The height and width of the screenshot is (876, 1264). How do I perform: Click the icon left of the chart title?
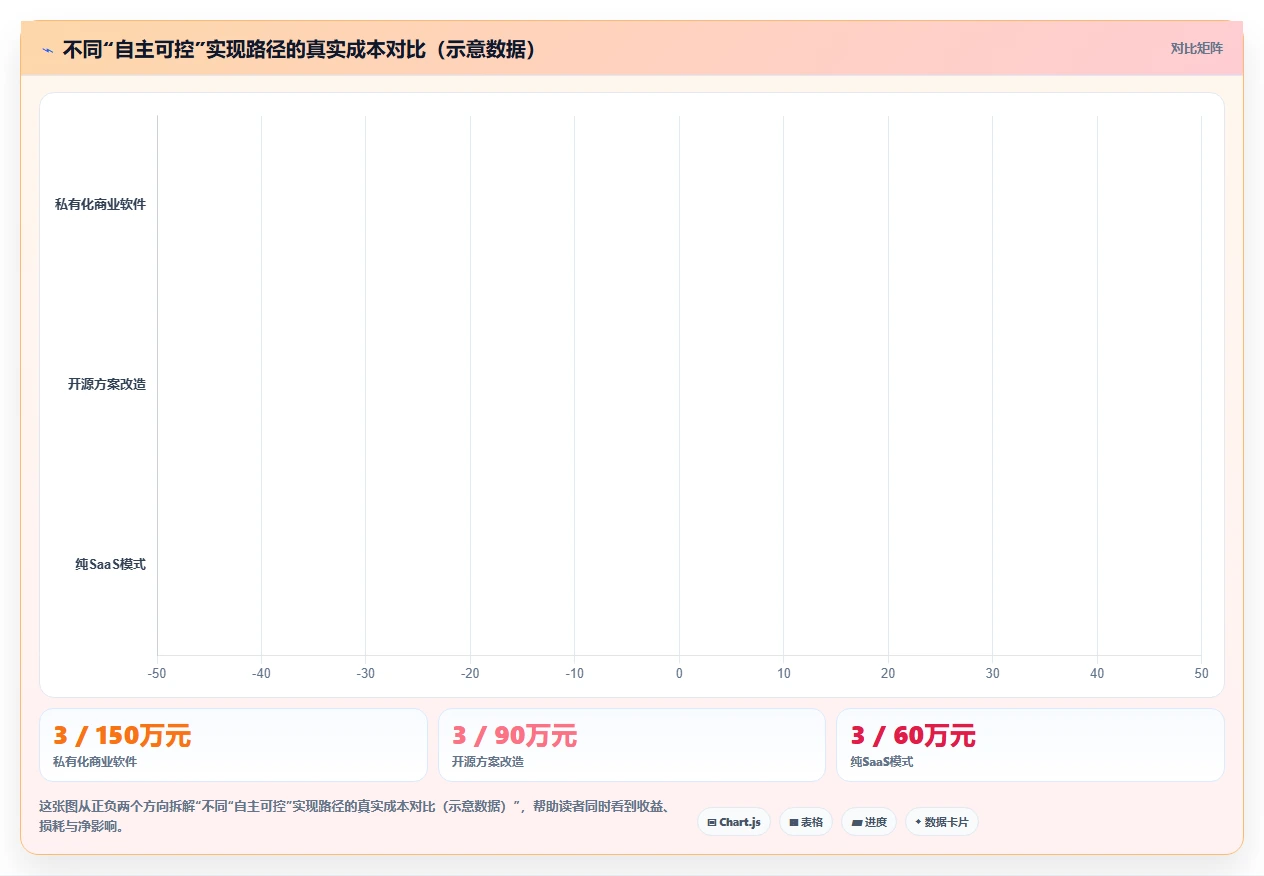tap(48, 50)
